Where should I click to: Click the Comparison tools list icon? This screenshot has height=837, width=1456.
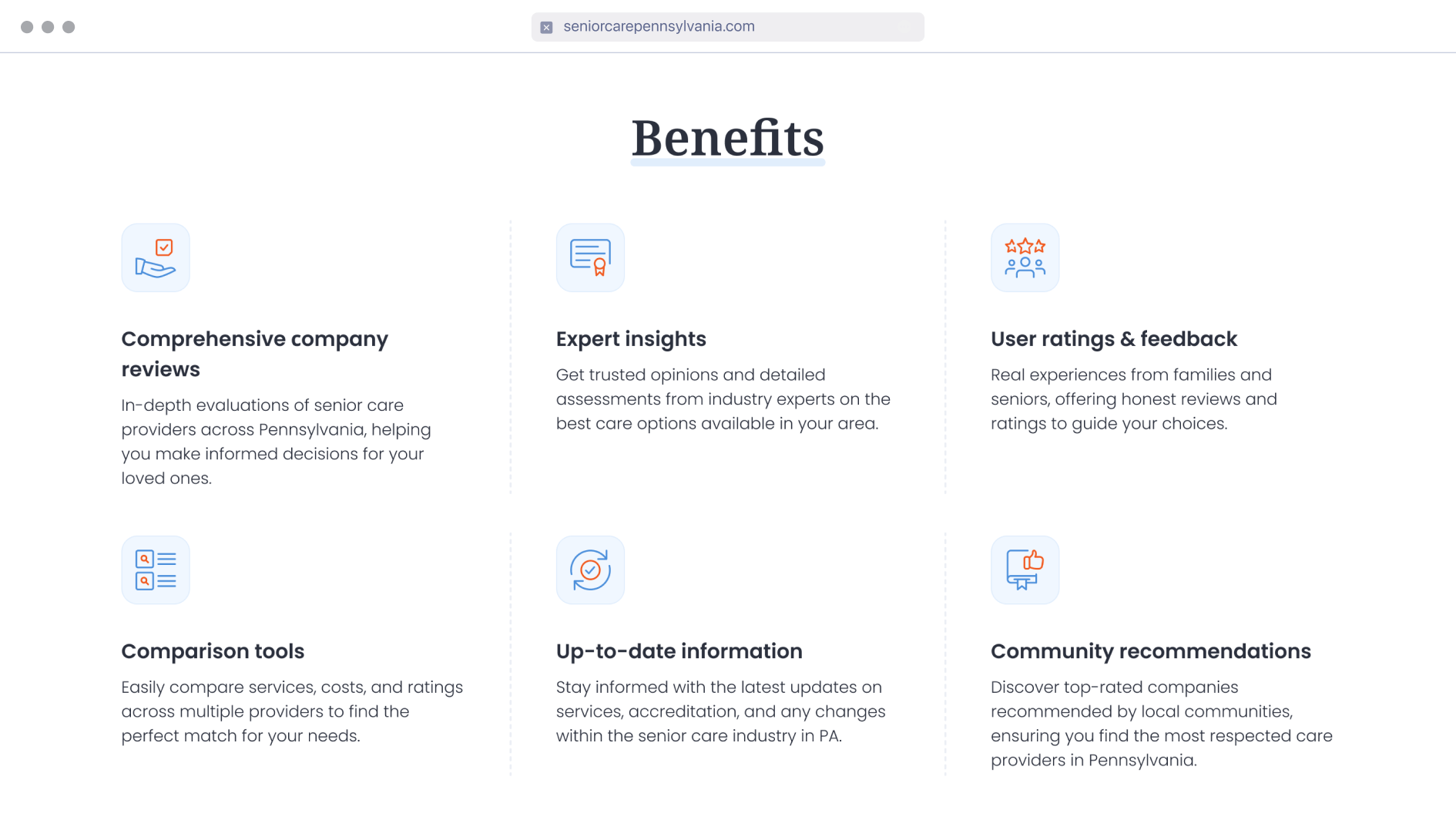pyautogui.click(x=156, y=570)
